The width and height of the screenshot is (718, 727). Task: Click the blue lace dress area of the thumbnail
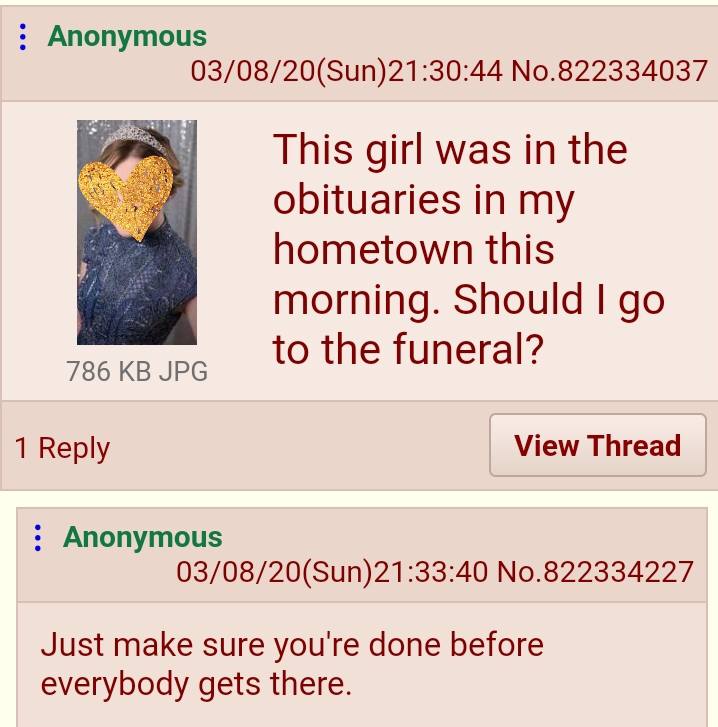pyautogui.click(x=137, y=287)
